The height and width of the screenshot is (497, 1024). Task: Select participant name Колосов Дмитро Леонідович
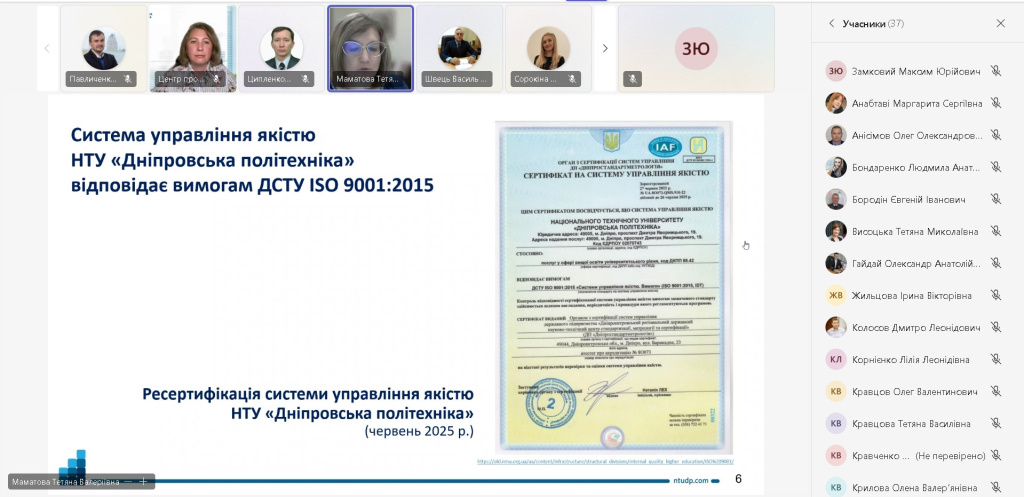click(916, 327)
